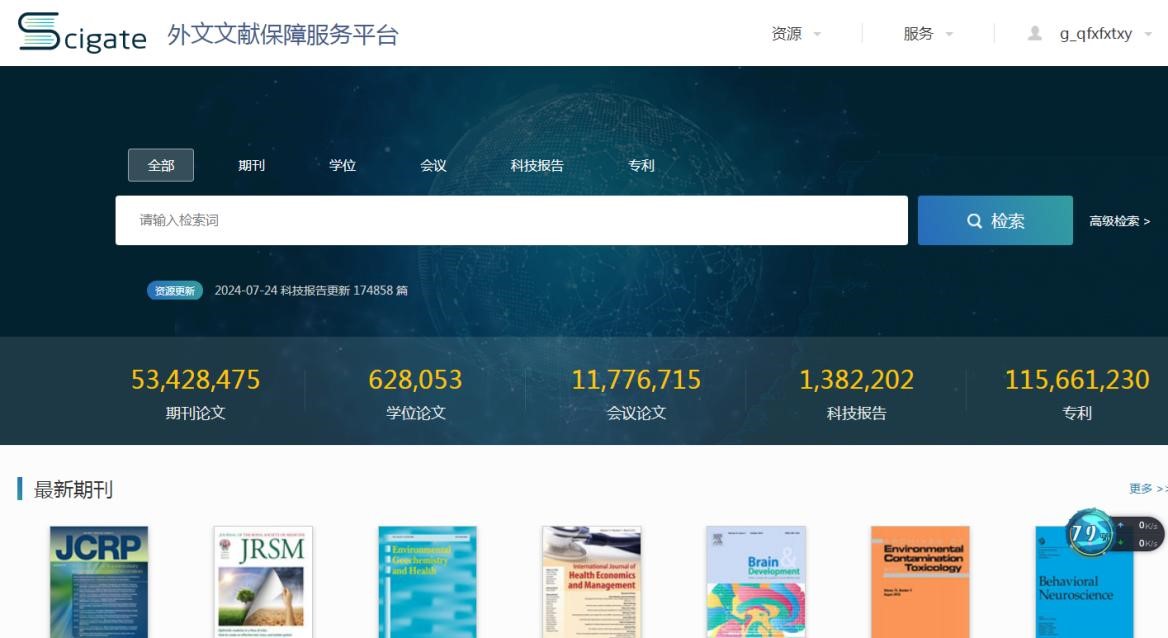Switch to the 学位 search tab
This screenshot has height=638, width=1168.
pyautogui.click(x=342, y=166)
